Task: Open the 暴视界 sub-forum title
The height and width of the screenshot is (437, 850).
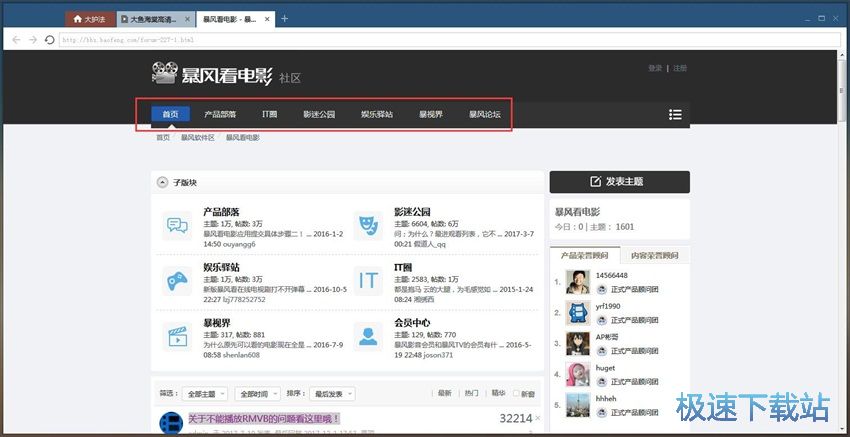Action: (x=217, y=324)
